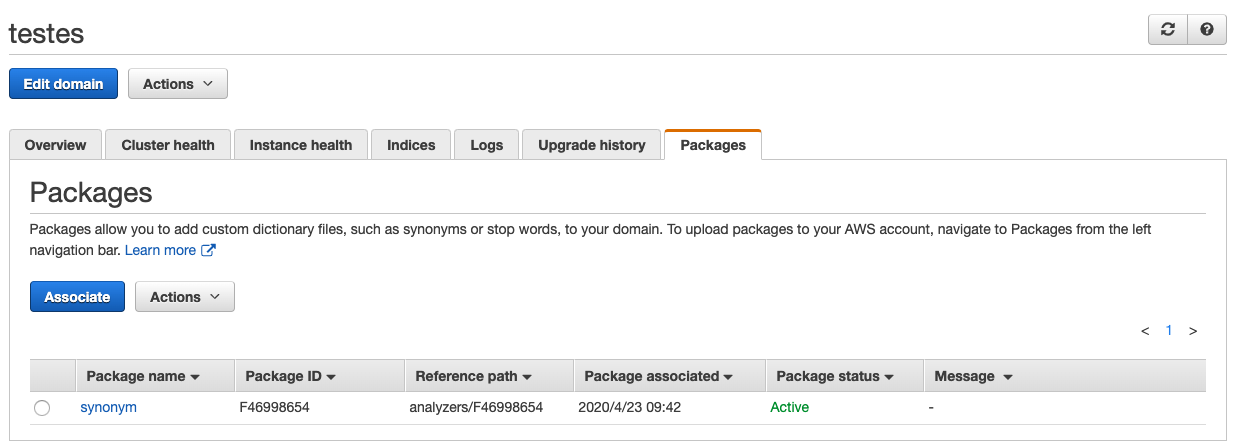Select the synonym package radio button
The image size is (1245, 441).
(x=41, y=408)
